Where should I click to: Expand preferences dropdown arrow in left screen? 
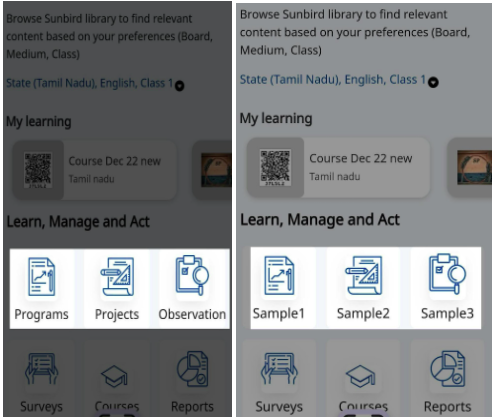(180, 86)
